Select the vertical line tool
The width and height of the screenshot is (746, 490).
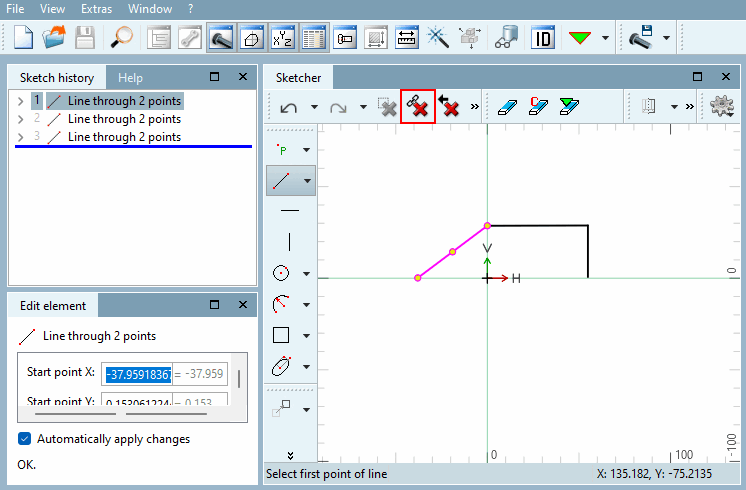click(x=290, y=242)
